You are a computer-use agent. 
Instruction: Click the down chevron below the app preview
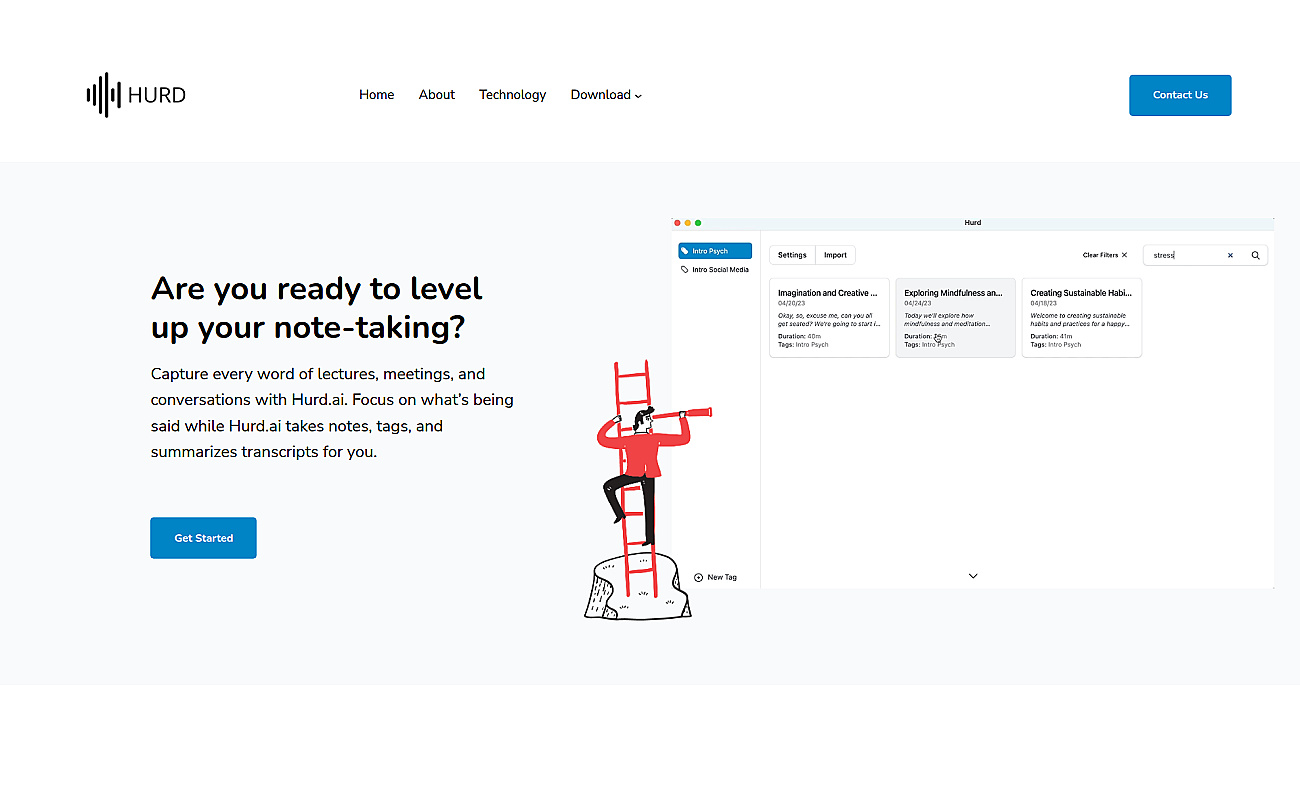pos(973,576)
